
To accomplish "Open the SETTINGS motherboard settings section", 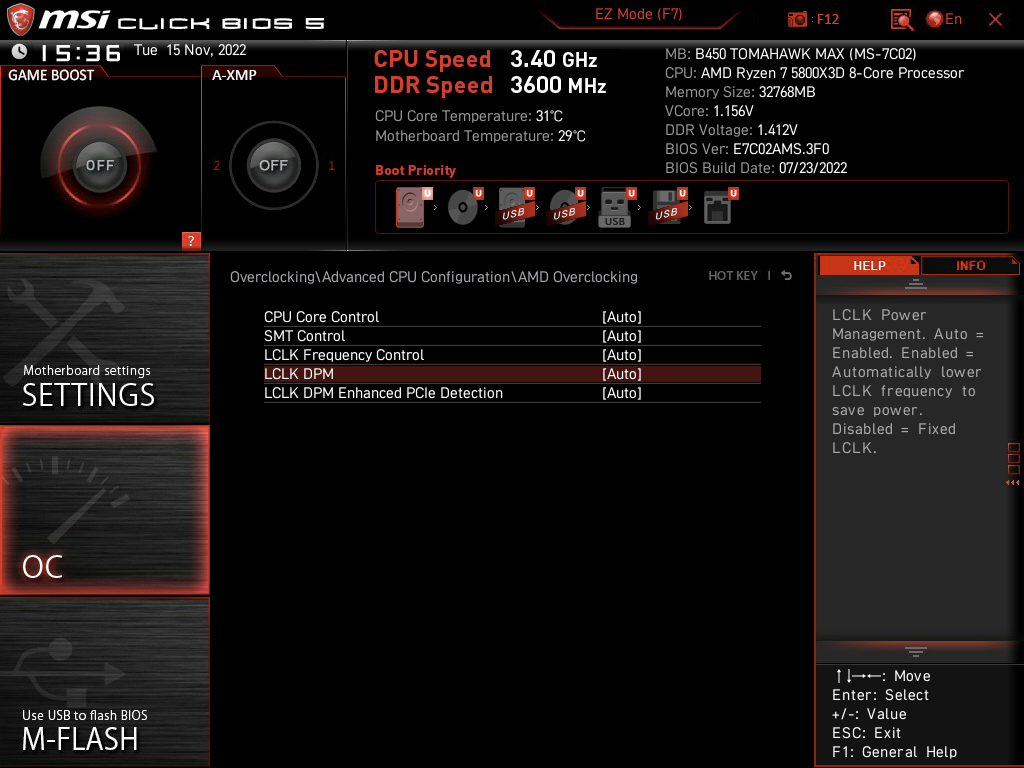I will point(104,338).
